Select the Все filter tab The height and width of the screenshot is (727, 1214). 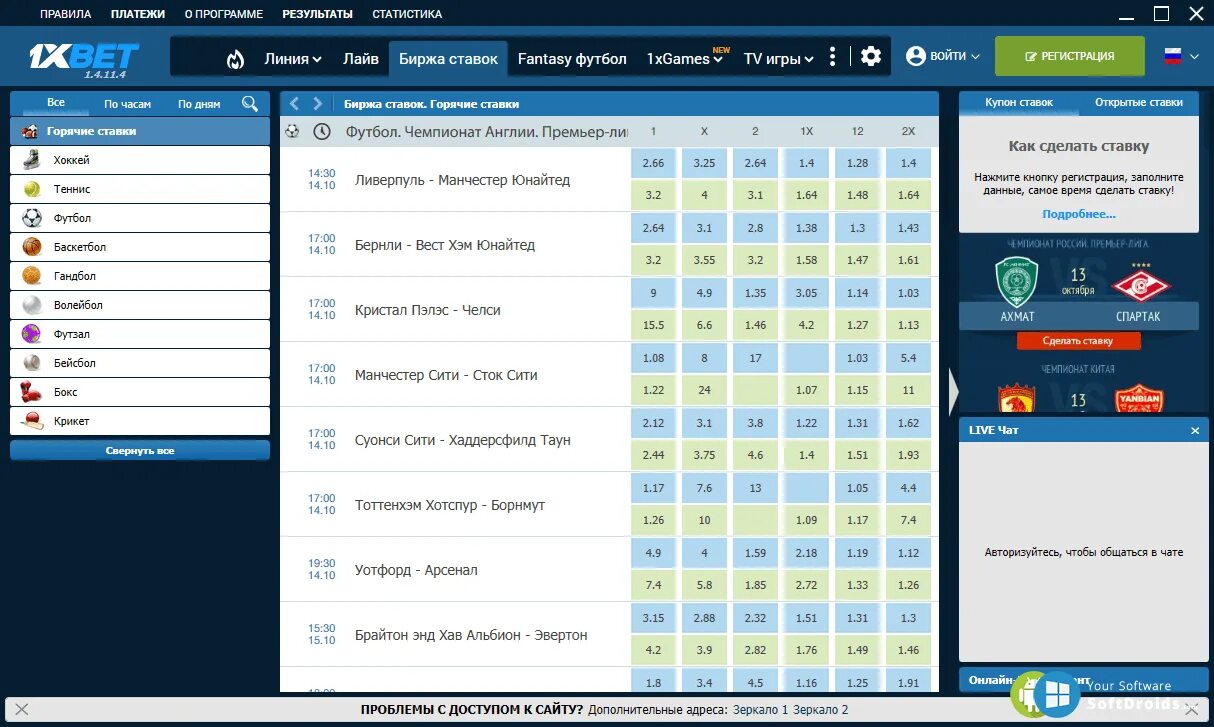coord(56,103)
